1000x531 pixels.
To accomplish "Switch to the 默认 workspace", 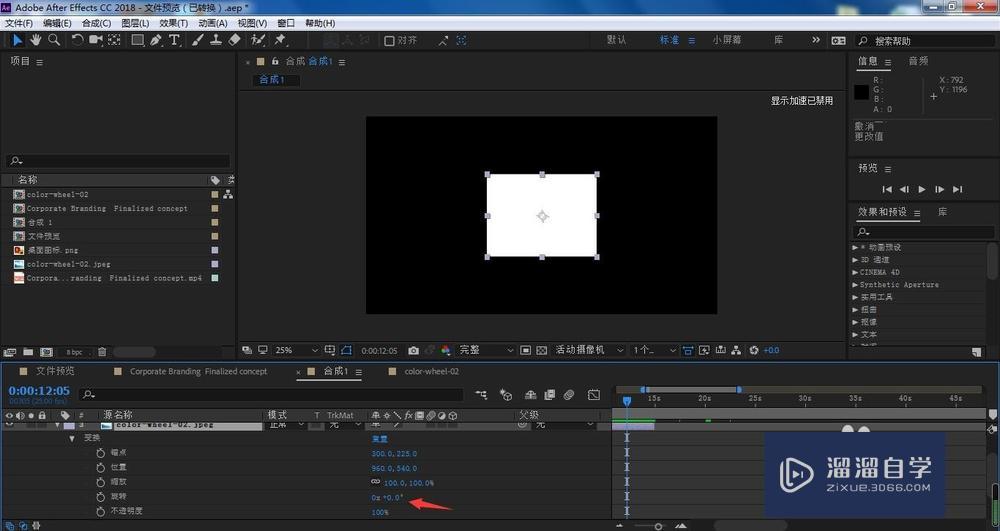I will pyautogui.click(x=616, y=40).
